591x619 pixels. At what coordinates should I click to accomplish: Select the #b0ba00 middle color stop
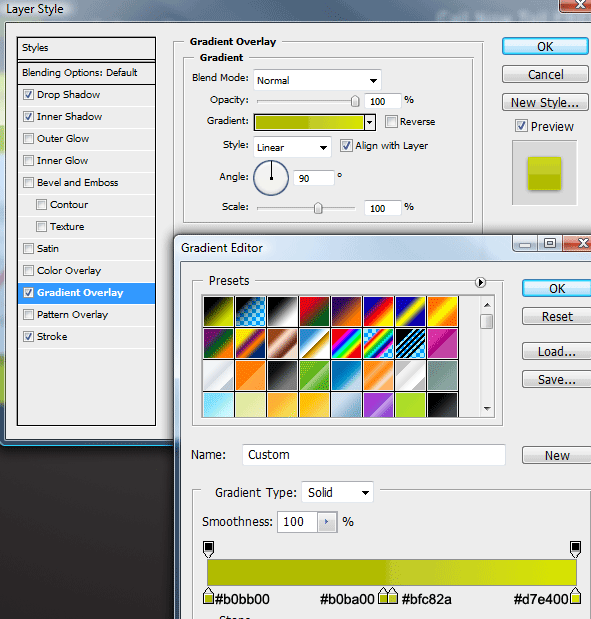pyautogui.click(x=383, y=596)
